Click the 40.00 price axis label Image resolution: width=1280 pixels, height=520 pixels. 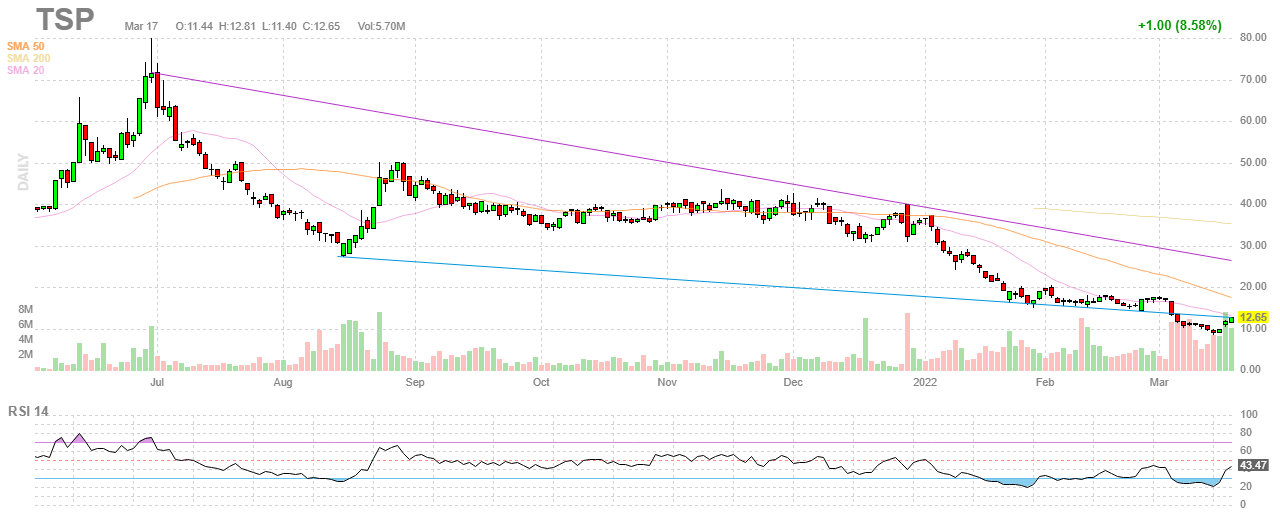1253,204
